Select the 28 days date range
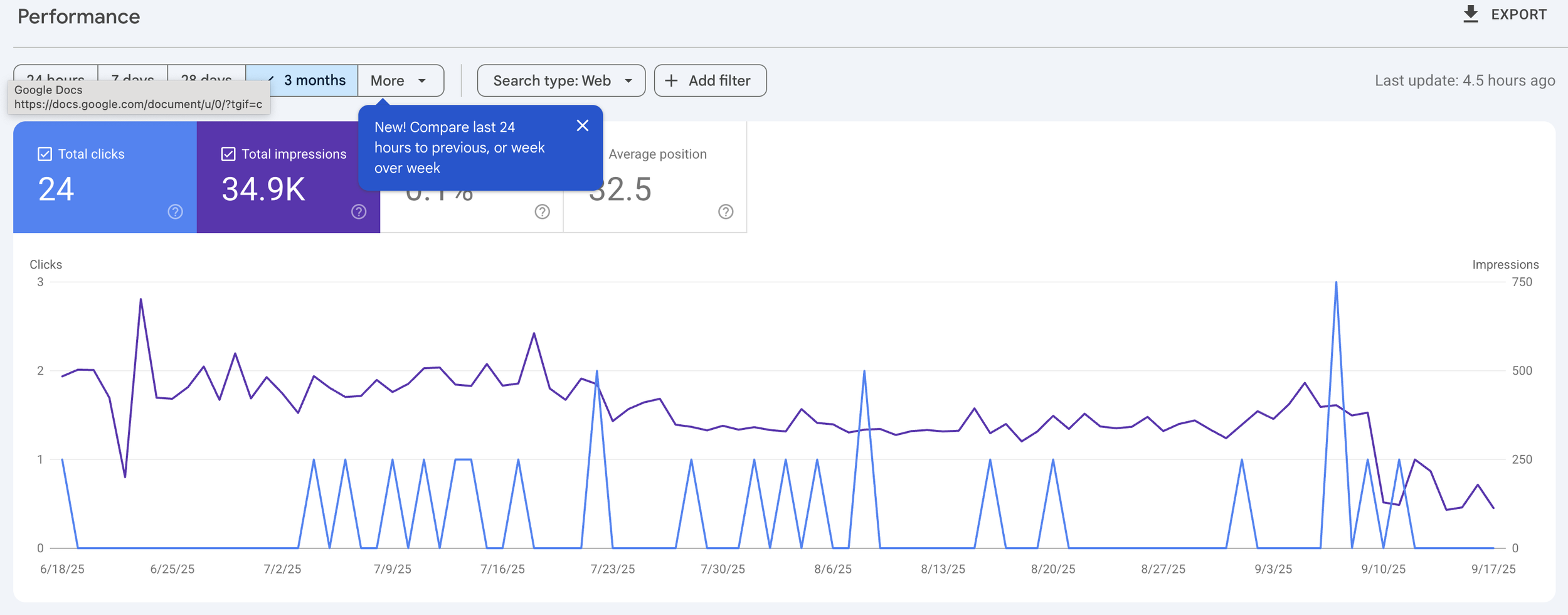This screenshot has width=1568, height=615. click(206, 74)
